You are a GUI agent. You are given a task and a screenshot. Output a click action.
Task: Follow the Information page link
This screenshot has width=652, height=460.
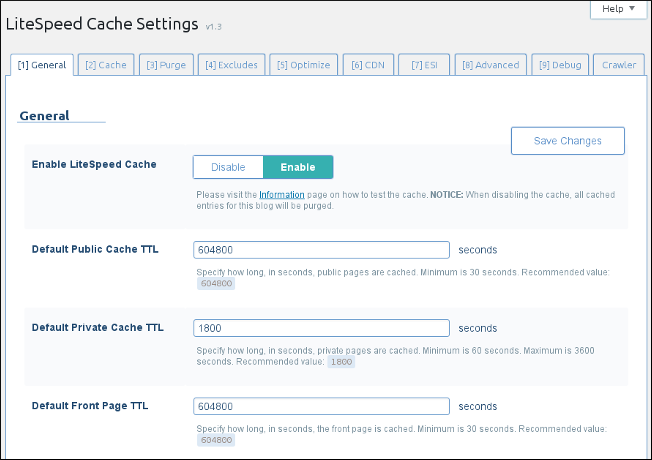tap(282, 194)
